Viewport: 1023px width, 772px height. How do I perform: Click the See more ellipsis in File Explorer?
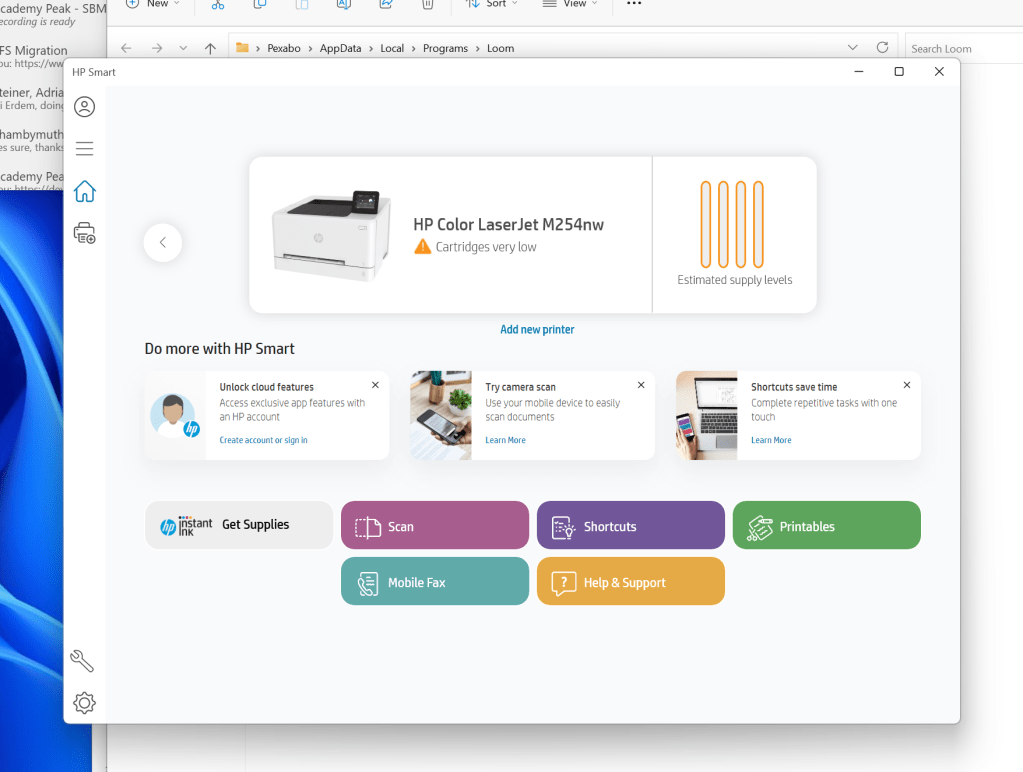pyautogui.click(x=634, y=4)
